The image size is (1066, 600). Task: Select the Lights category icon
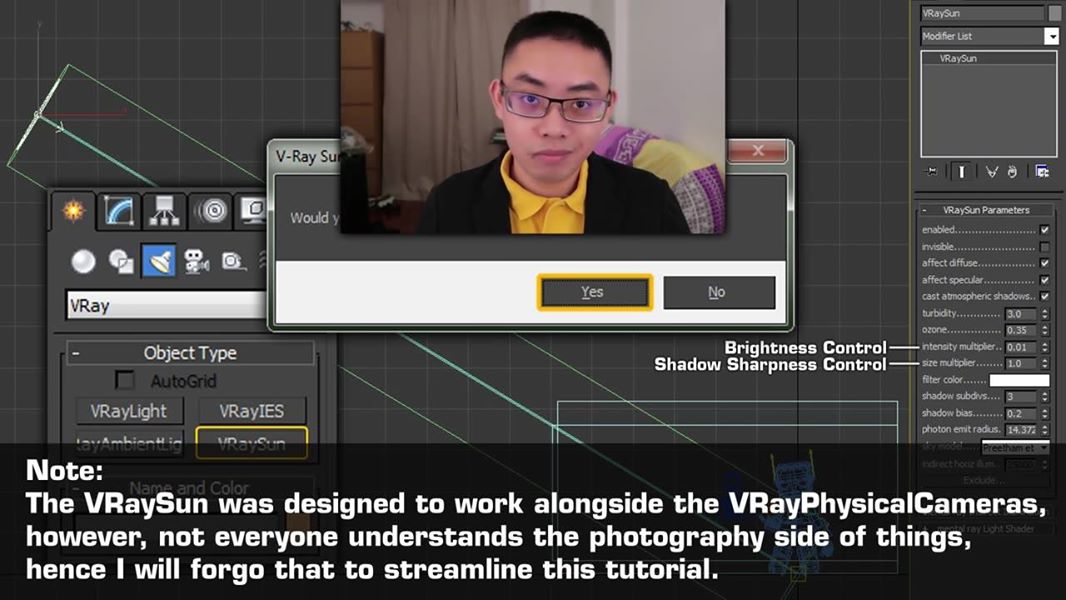(159, 262)
